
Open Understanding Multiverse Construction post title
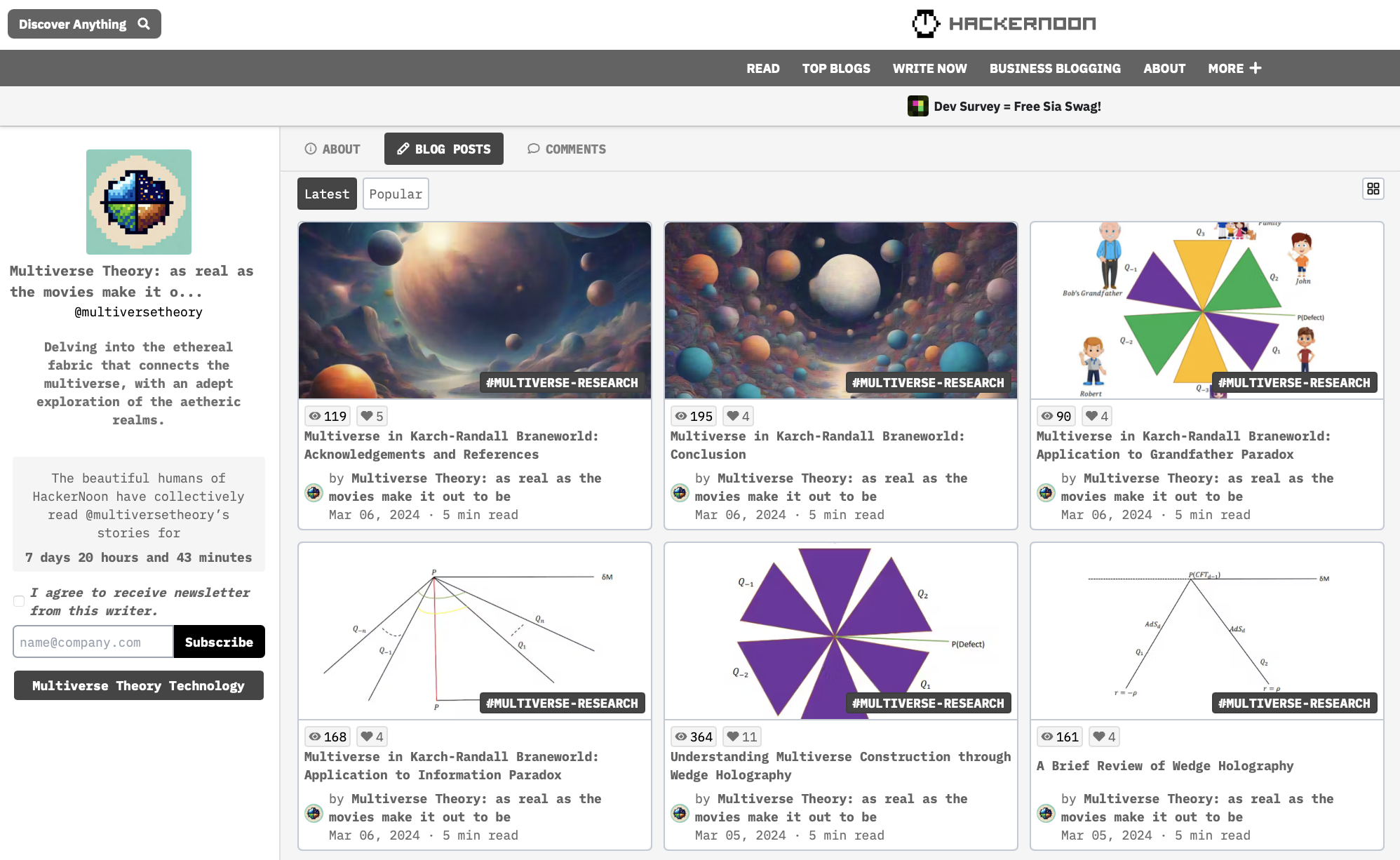pyautogui.click(x=840, y=765)
